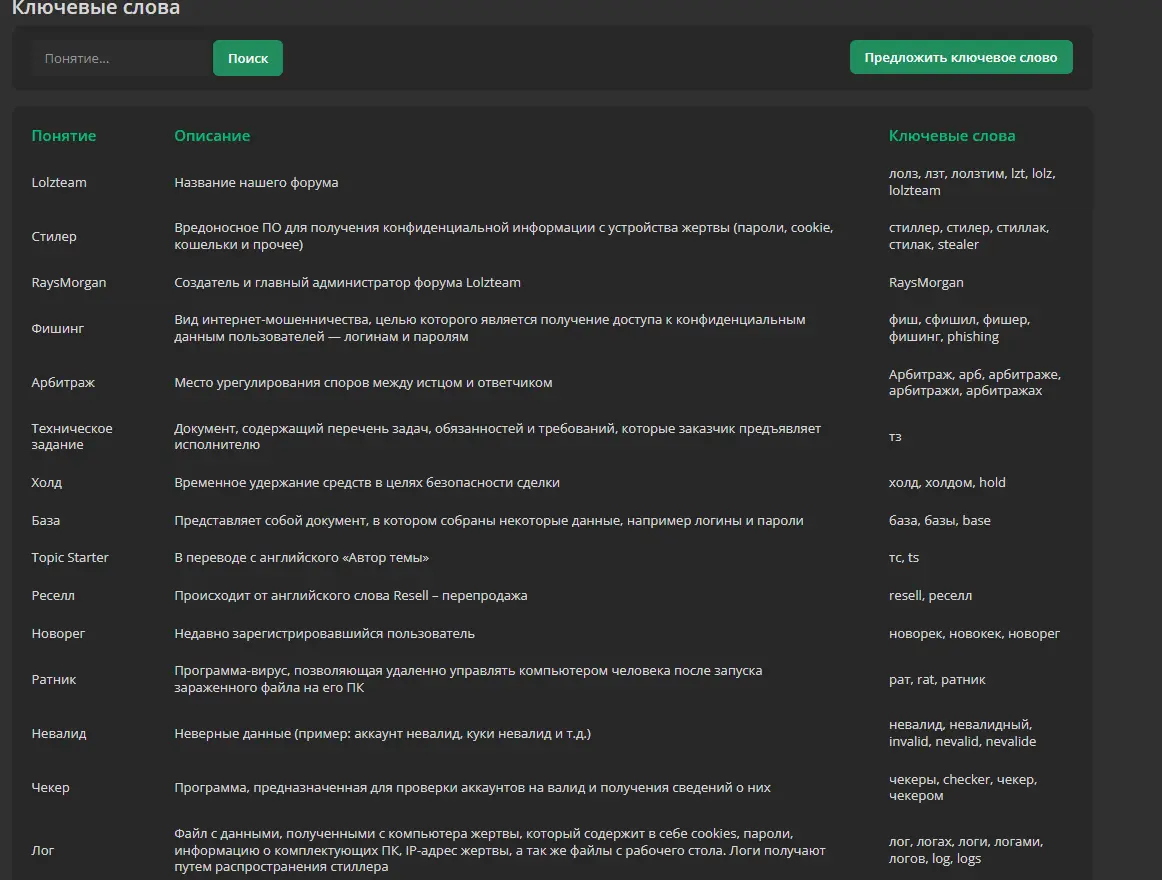Select the 'Ресселл' term cell
The width and height of the screenshot is (1162, 880).
tap(53, 595)
